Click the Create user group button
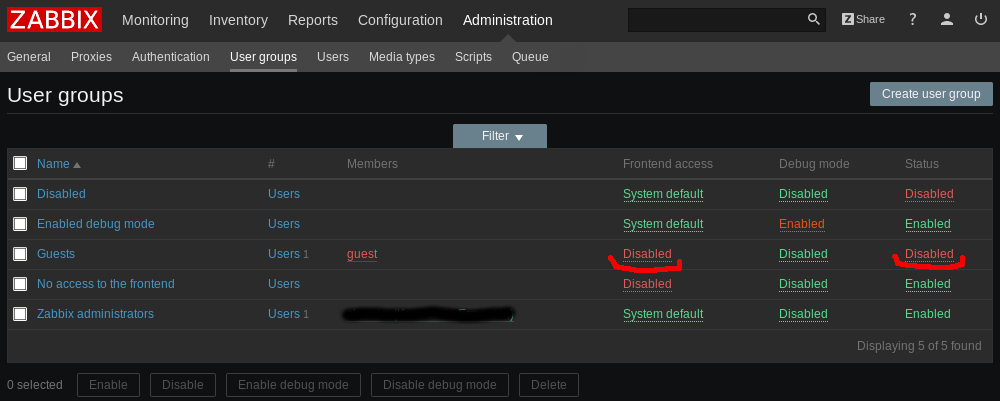Image resolution: width=1000 pixels, height=401 pixels. [x=930, y=94]
